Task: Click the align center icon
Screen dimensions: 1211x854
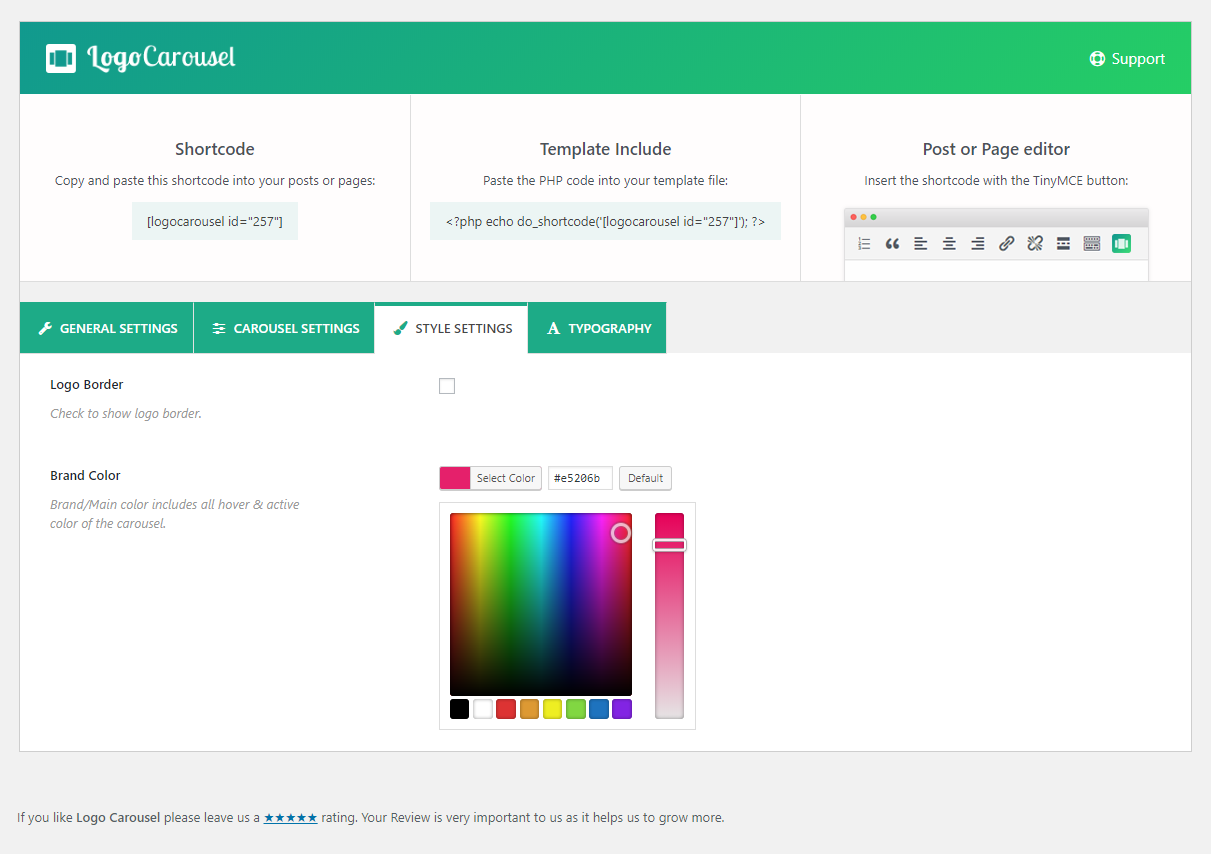Action: tap(949, 243)
